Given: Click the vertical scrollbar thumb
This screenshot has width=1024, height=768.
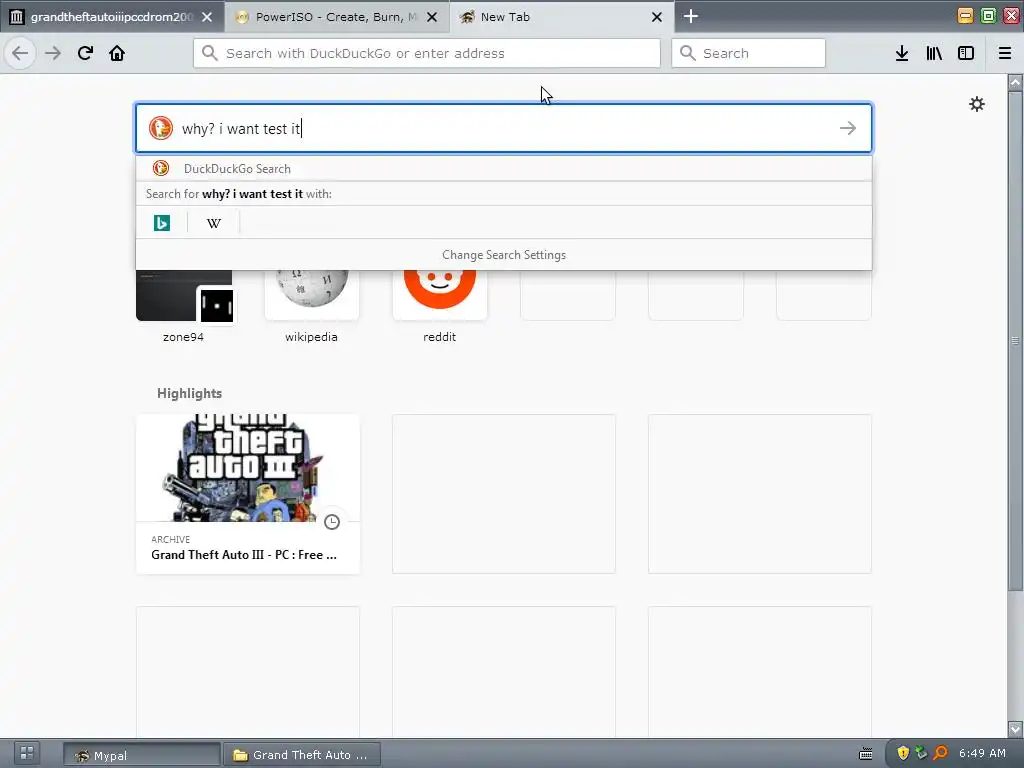Looking at the screenshot, I should coord(1015,340).
